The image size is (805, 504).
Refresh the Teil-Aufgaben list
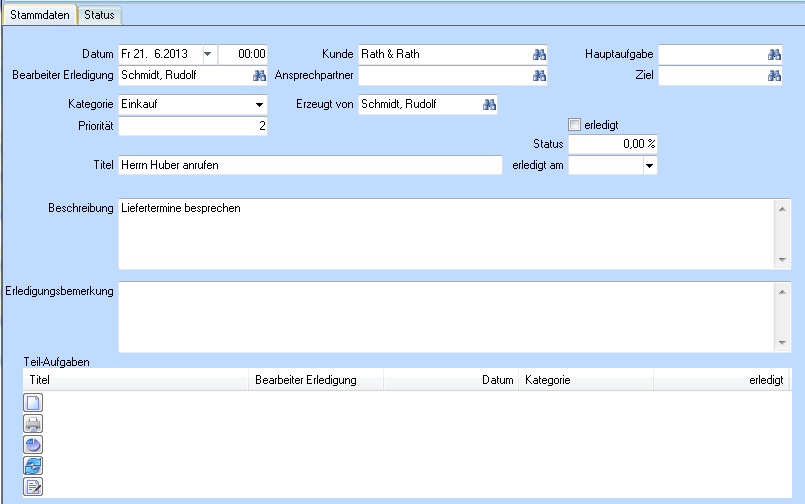coord(33,465)
